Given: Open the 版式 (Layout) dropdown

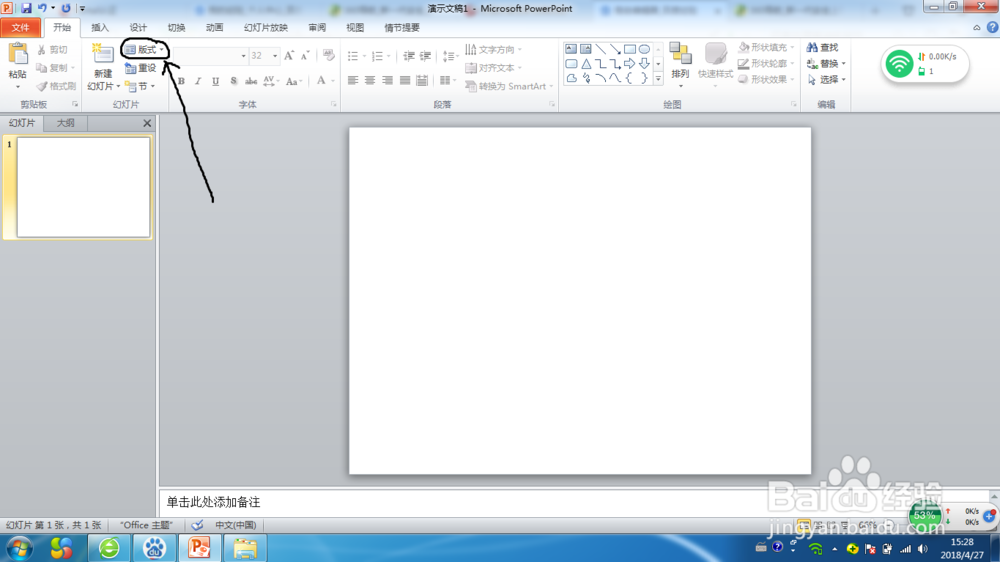Looking at the screenshot, I should [144, 50].
